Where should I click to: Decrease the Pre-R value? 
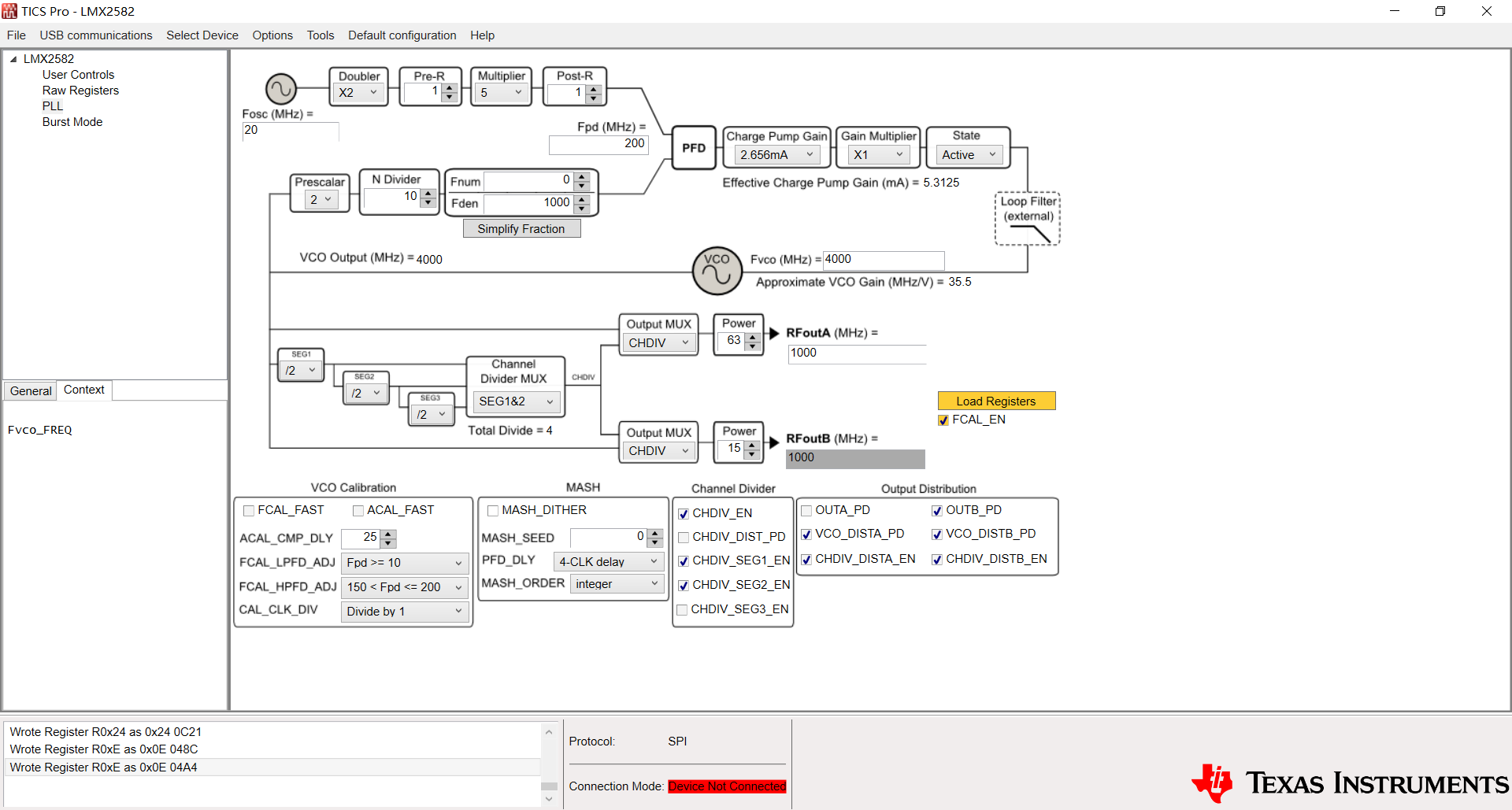tap(450, 97)
